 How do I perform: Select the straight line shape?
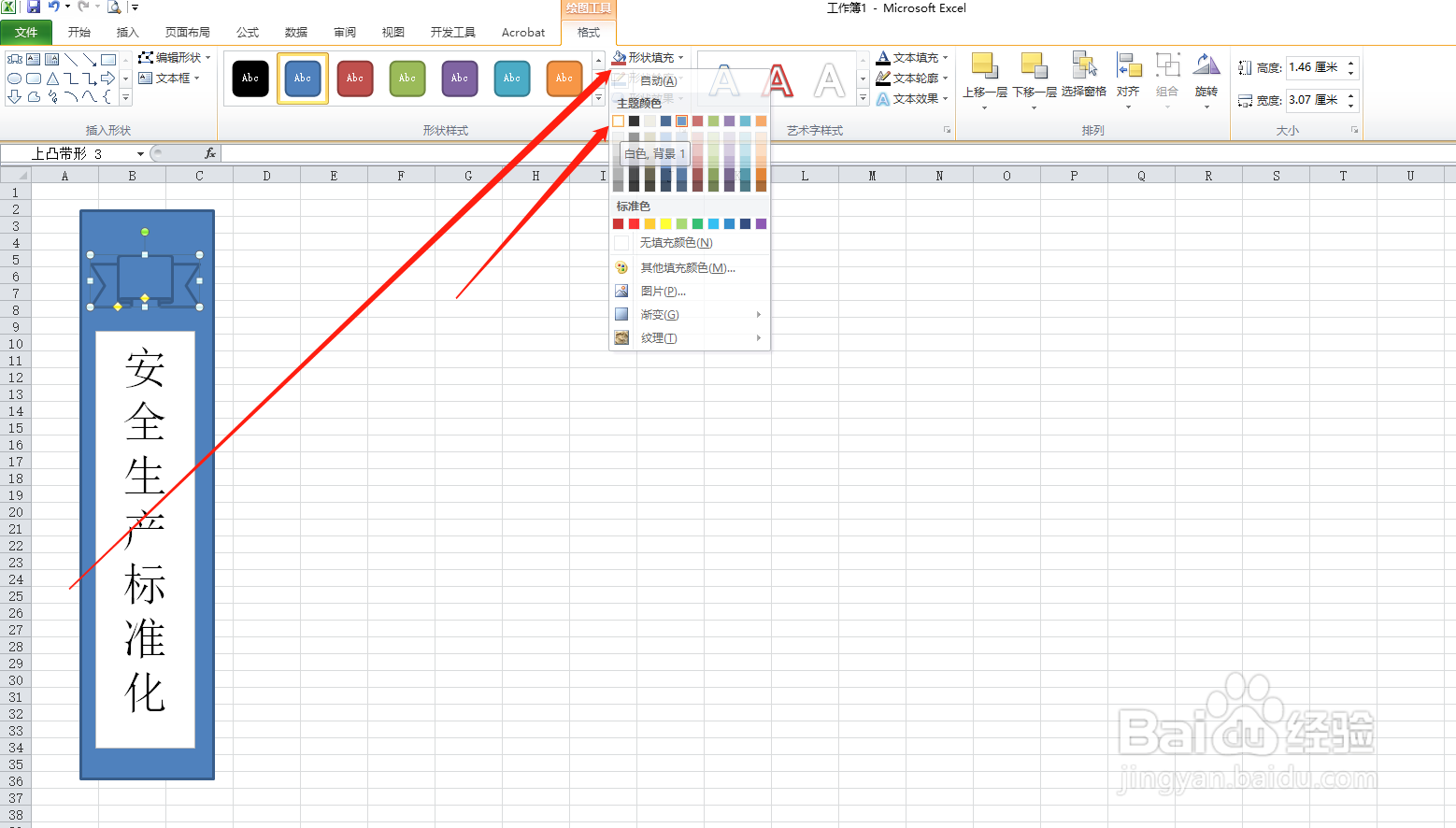coord(71,60)
